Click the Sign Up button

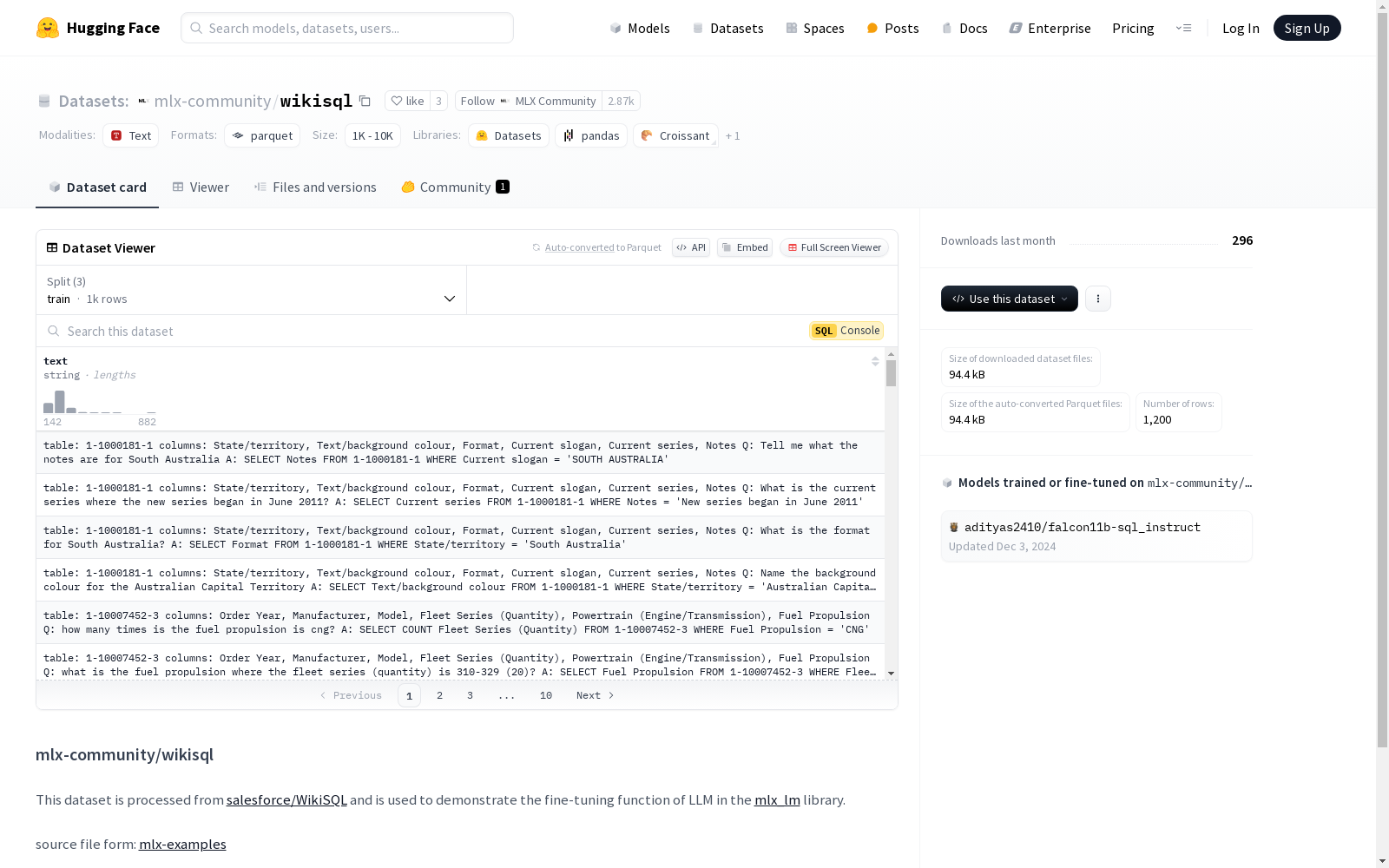1307,28
